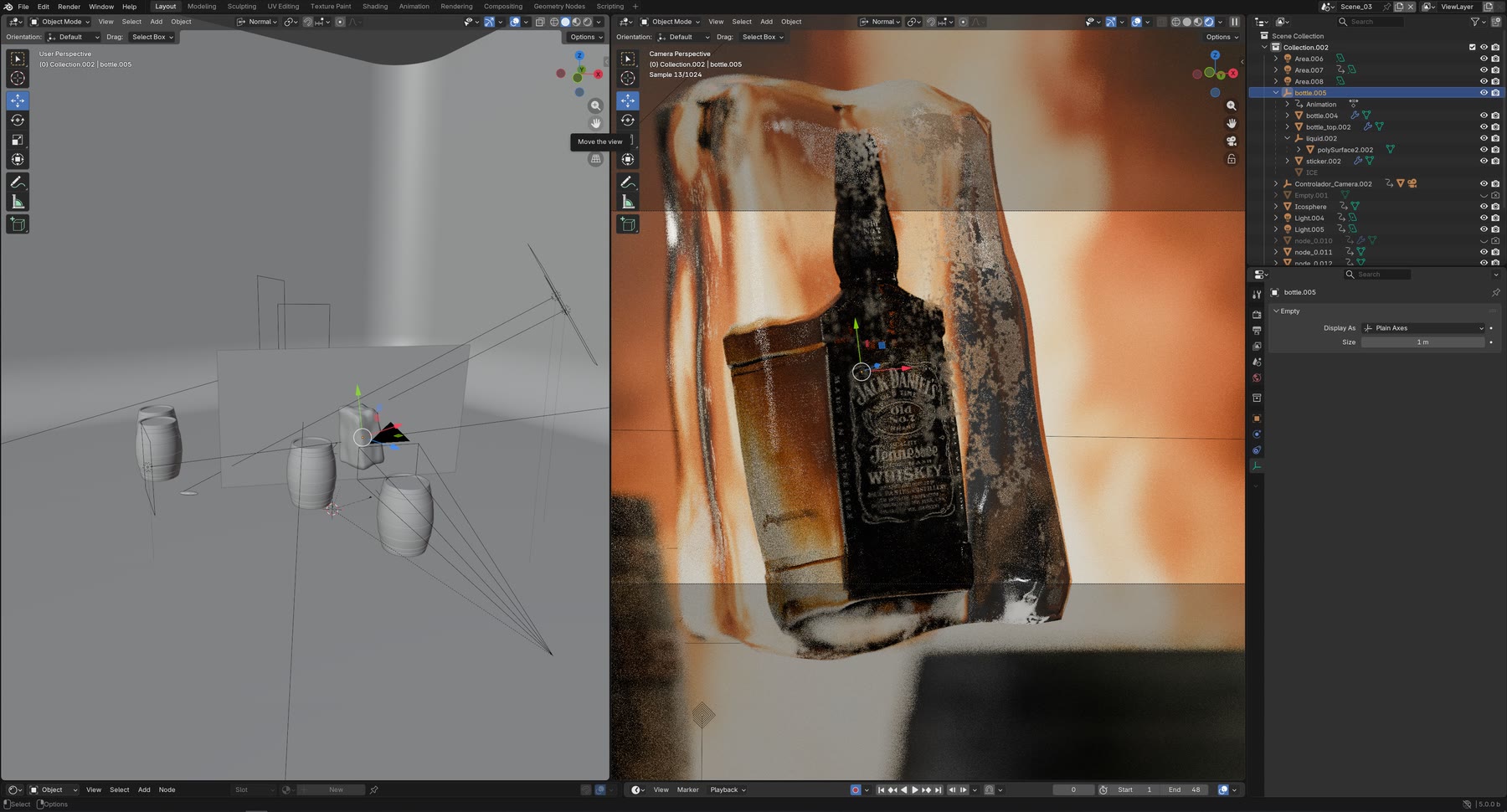This screenshot has height=812, width=1507.
Task: Open the Render properties tab icon
Action: (1257, 315)
